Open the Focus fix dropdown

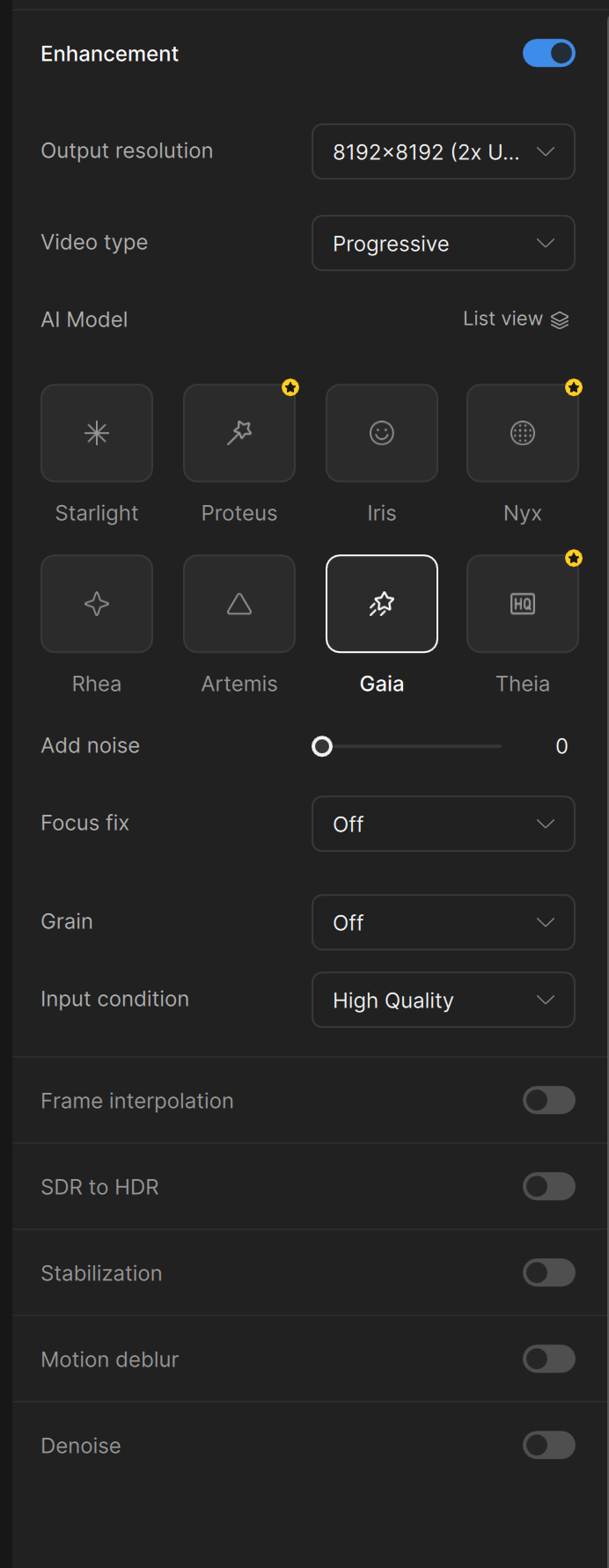coord(444,824)
